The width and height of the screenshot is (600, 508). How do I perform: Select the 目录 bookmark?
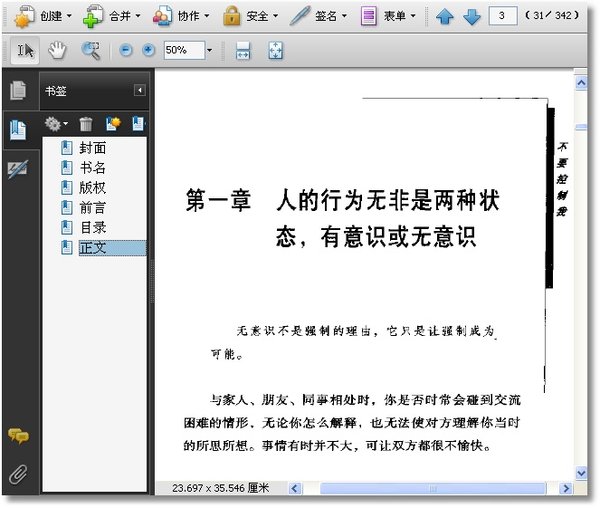click(x=93, y=227)
